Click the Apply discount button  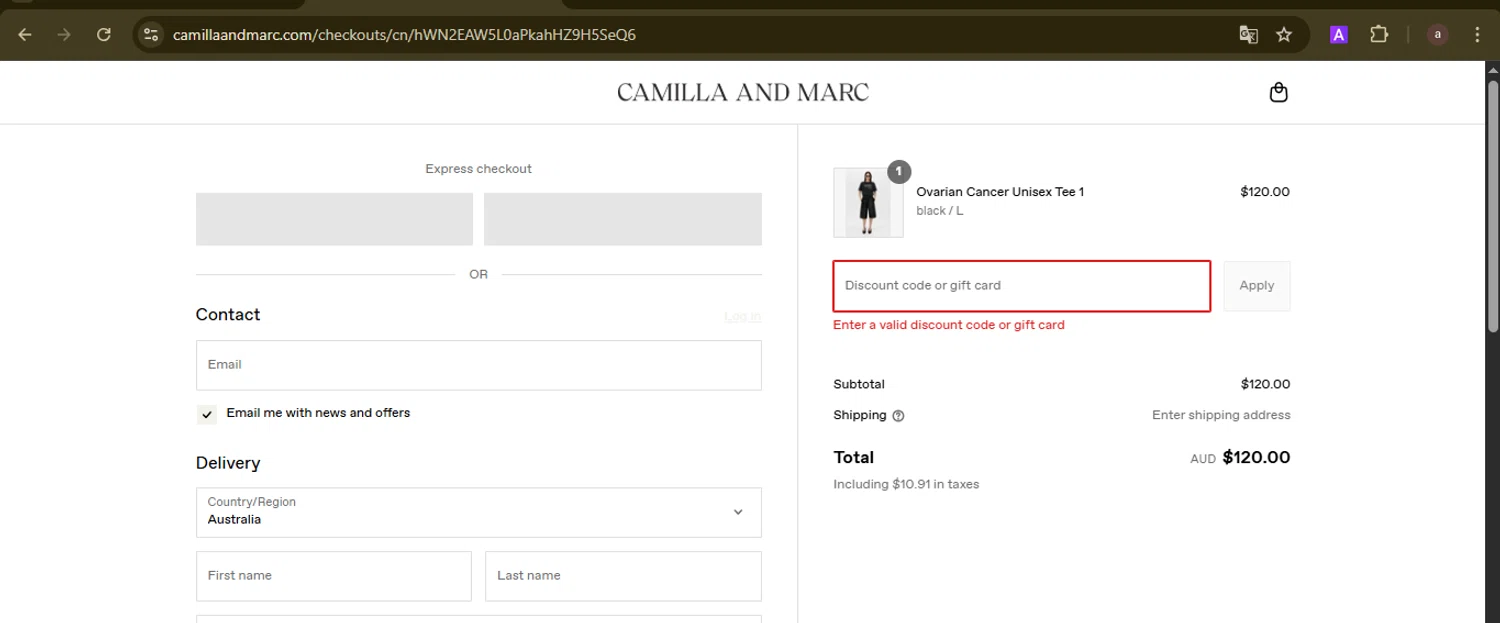1257,286
